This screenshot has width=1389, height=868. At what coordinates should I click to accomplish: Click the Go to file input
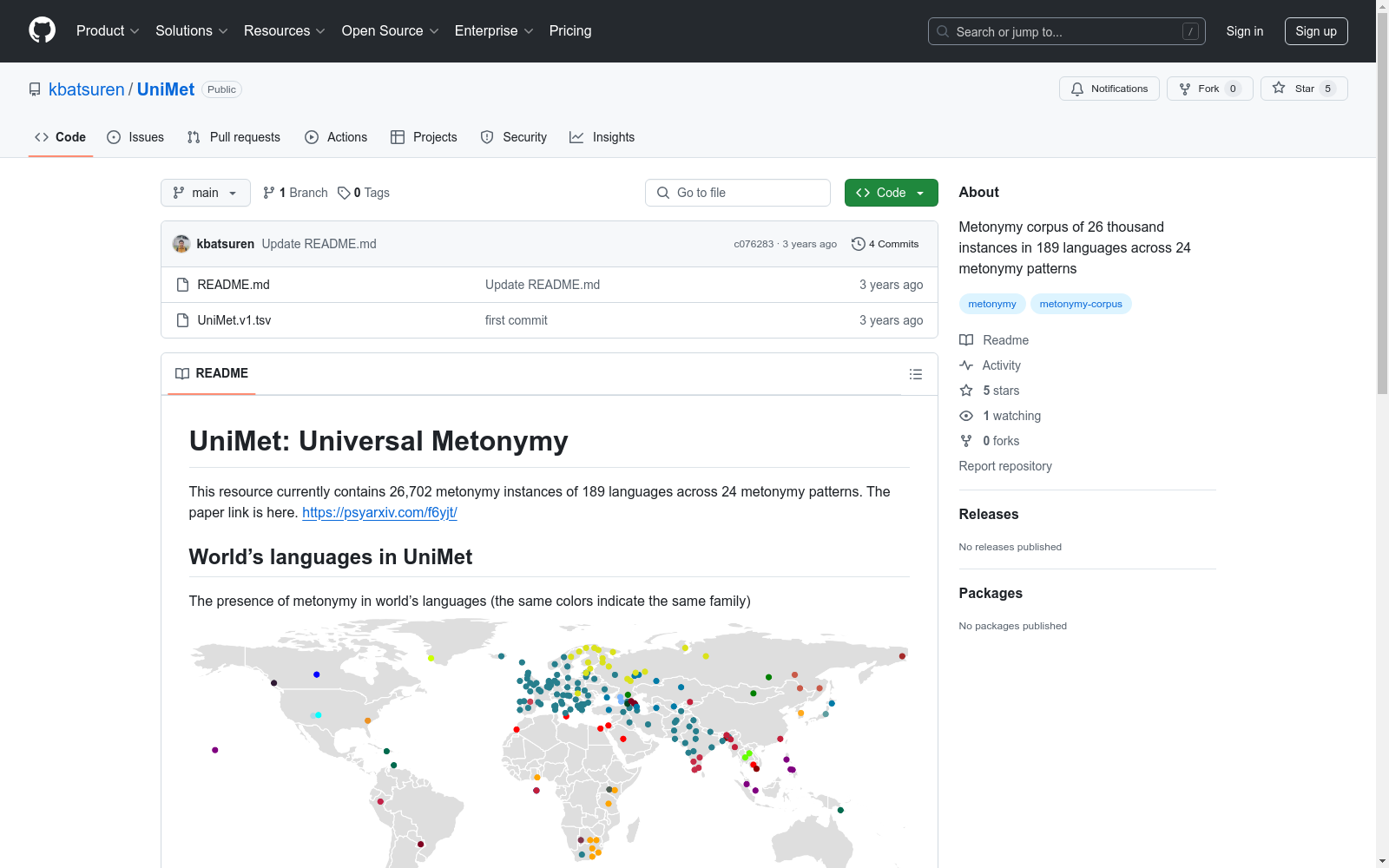[738, 193]
